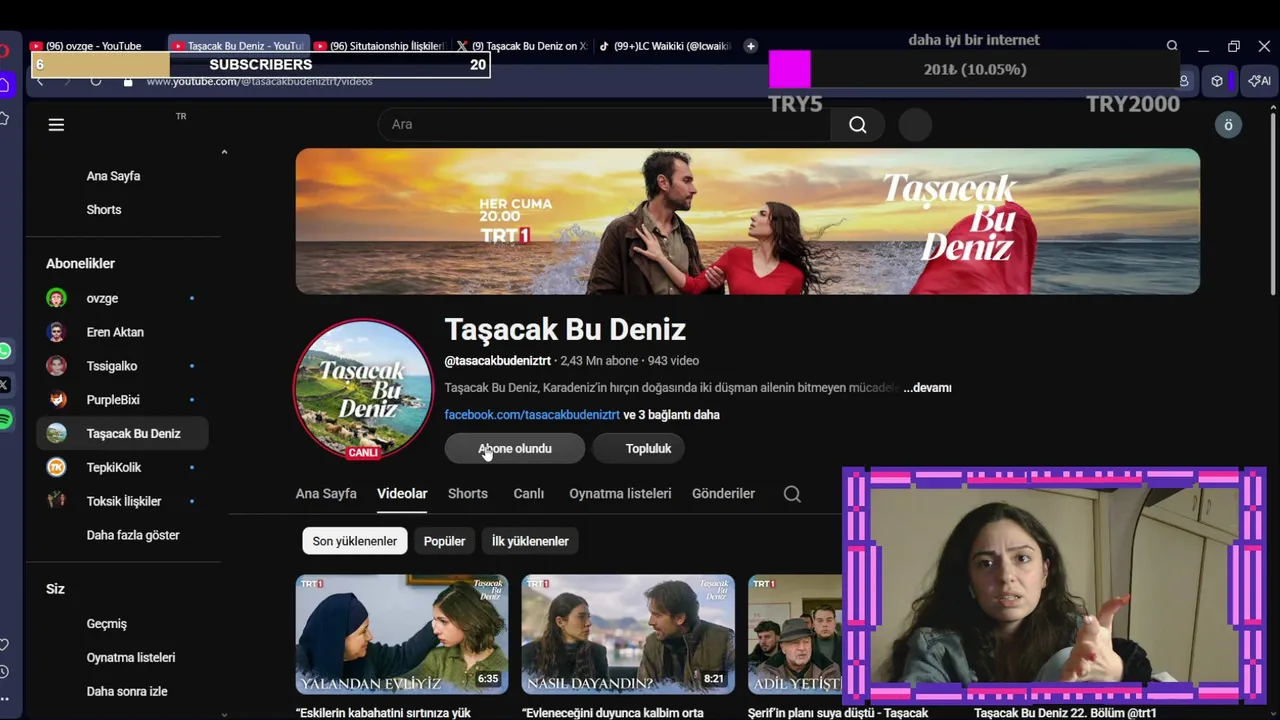Expand Daha fazla göster in subscriptions
The height and width of the screenshot is (720, 1280).
133,535
